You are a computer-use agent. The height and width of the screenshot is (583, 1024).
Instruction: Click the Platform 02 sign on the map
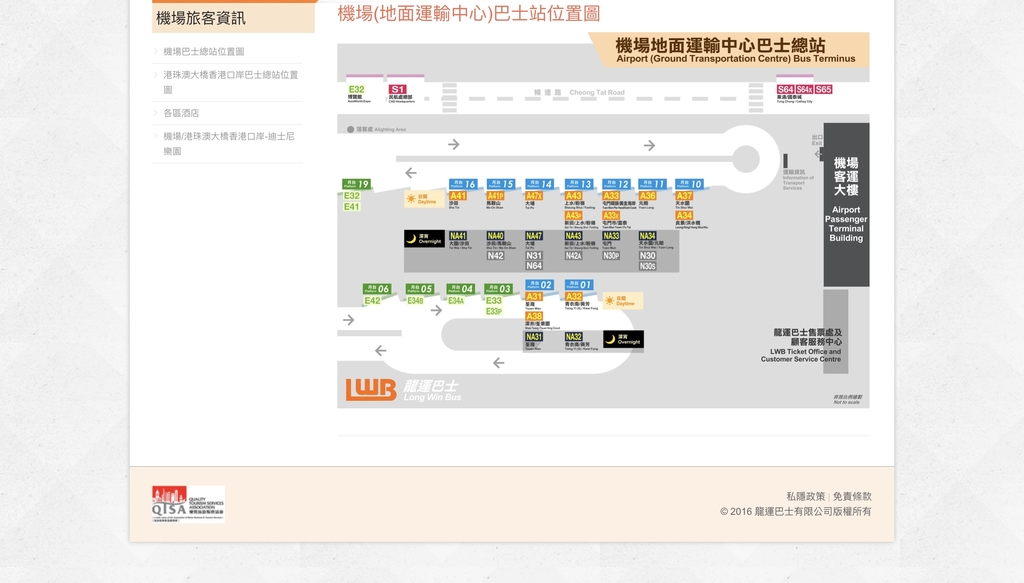(x=539, y=285)
